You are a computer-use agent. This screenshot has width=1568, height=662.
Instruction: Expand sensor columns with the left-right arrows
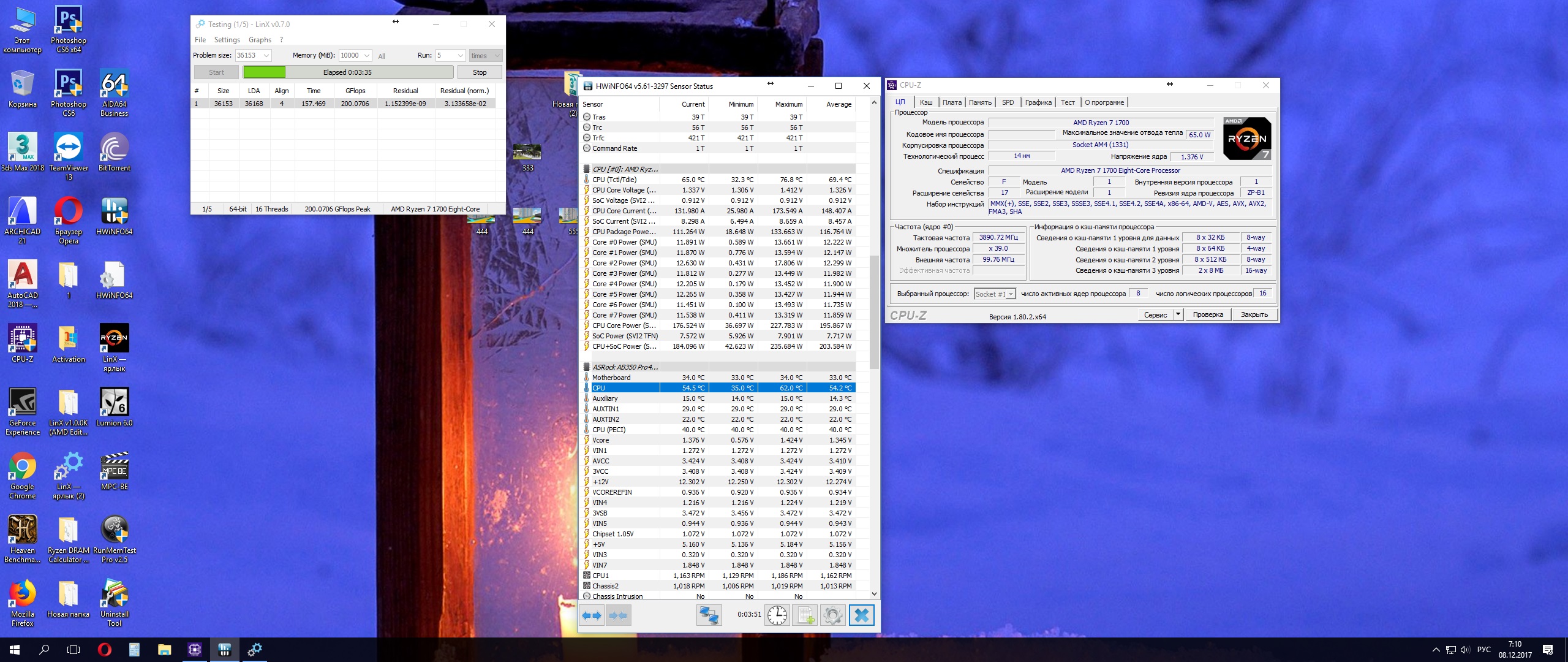(x=592, y=615)
